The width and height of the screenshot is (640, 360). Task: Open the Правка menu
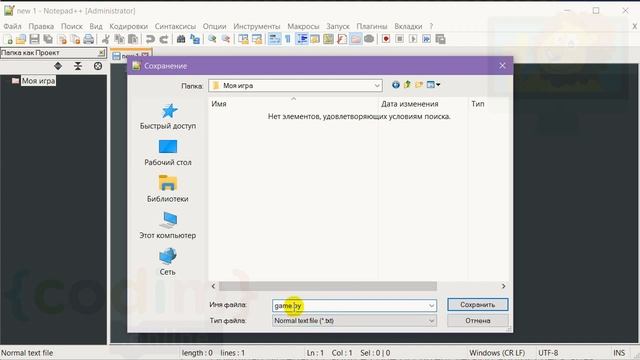click(41, 26)
